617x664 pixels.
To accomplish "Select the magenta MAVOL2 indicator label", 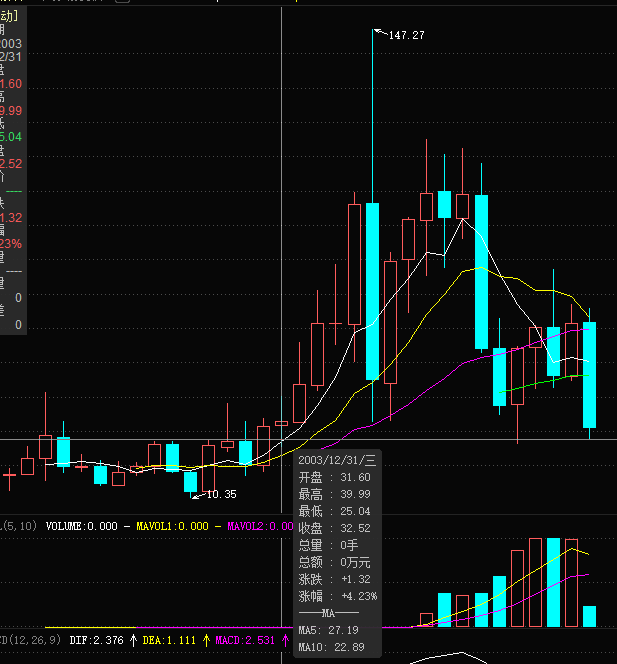I will [260, 525].
